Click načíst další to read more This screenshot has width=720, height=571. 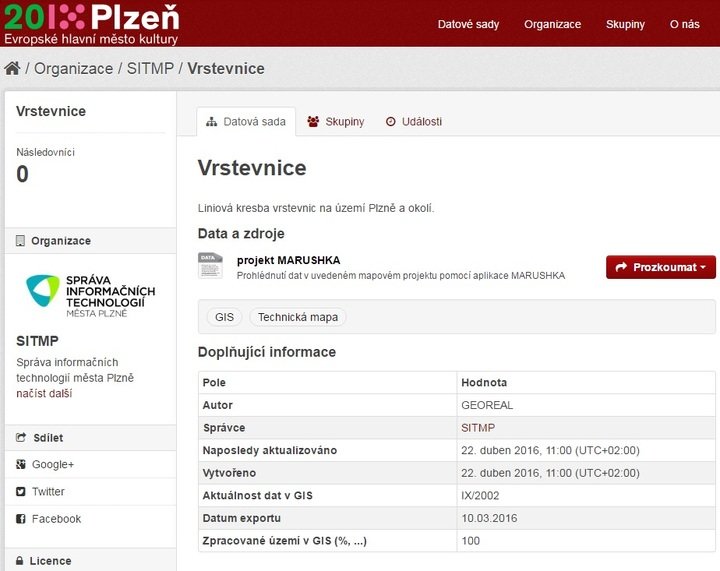tap(44, 393)
